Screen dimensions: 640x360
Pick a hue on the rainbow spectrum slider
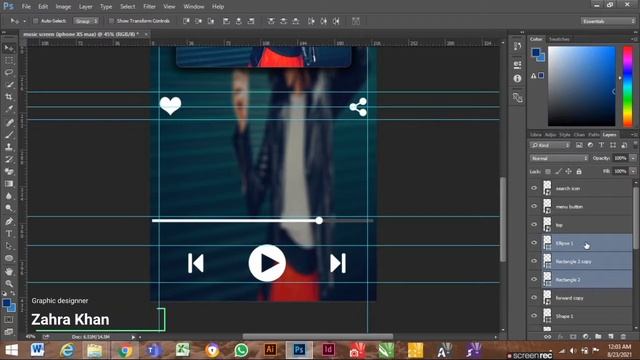tap(627, 87)
